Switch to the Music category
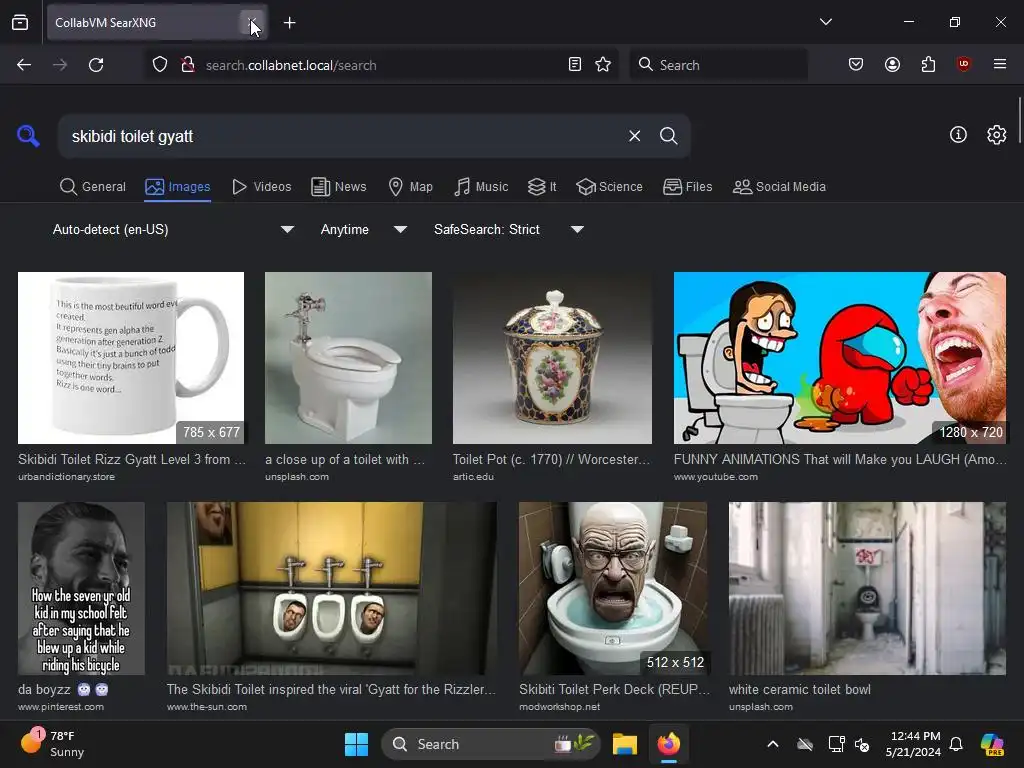Viewport: 1024px width, 768px height. click(x=481, y=187)
